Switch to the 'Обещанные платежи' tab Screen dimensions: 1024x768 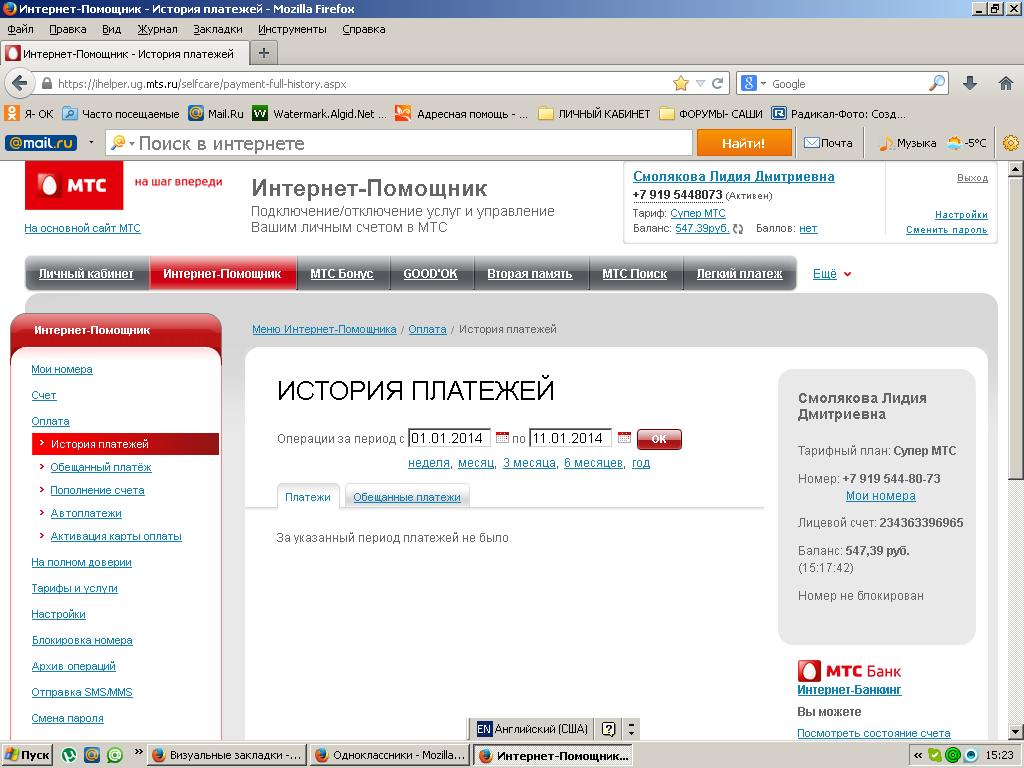[406, 497]
